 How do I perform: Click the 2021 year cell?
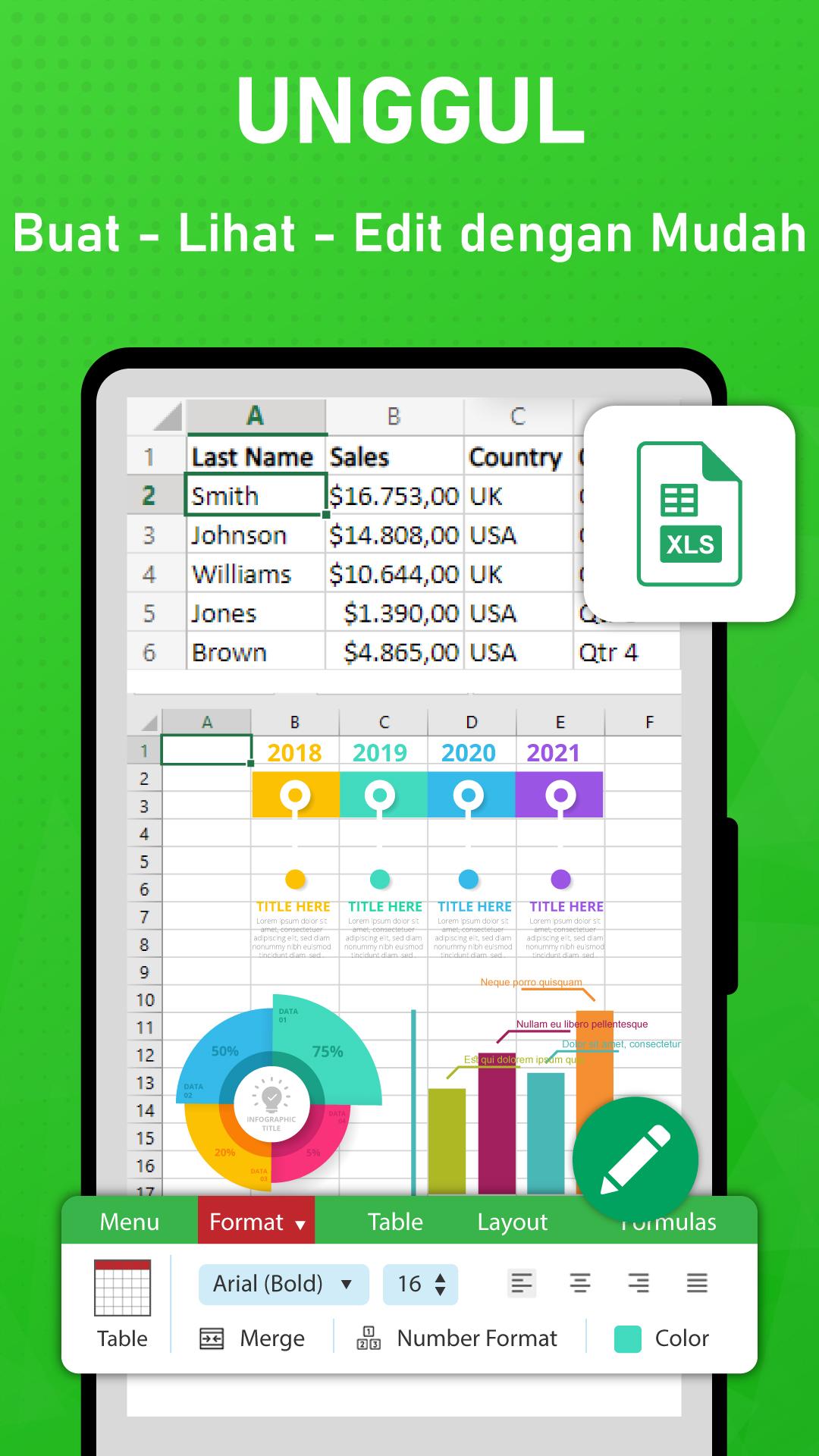pyautogui.click(x=554, y=752)
